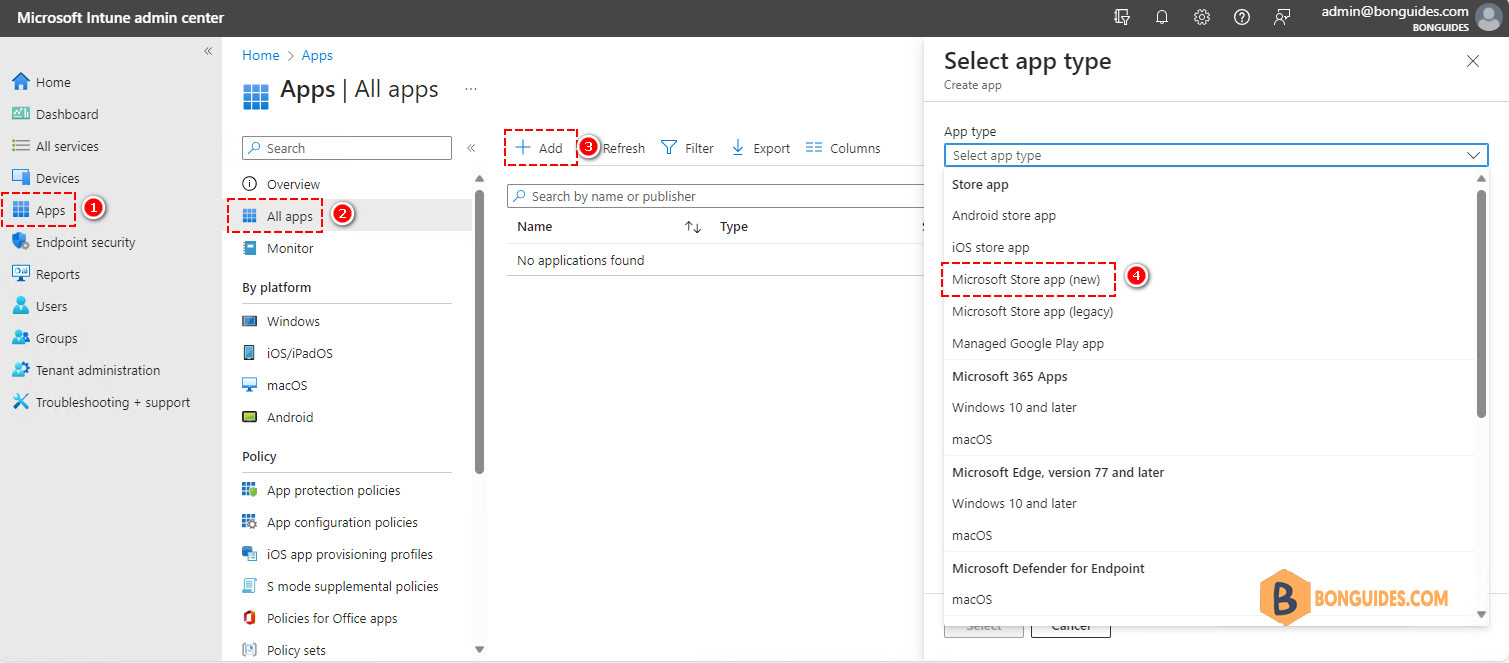1509x663 pixels.
Task: Click the list scrollbar down arrow
Action: click(x=1482, y=614)
